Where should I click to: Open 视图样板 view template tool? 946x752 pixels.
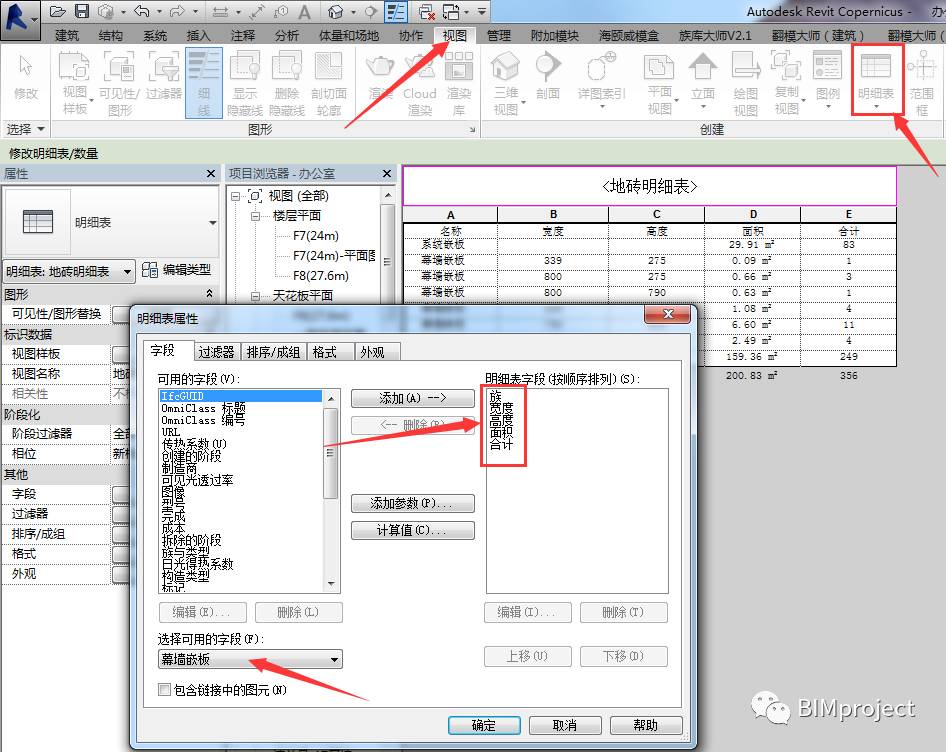coord(75,83)
